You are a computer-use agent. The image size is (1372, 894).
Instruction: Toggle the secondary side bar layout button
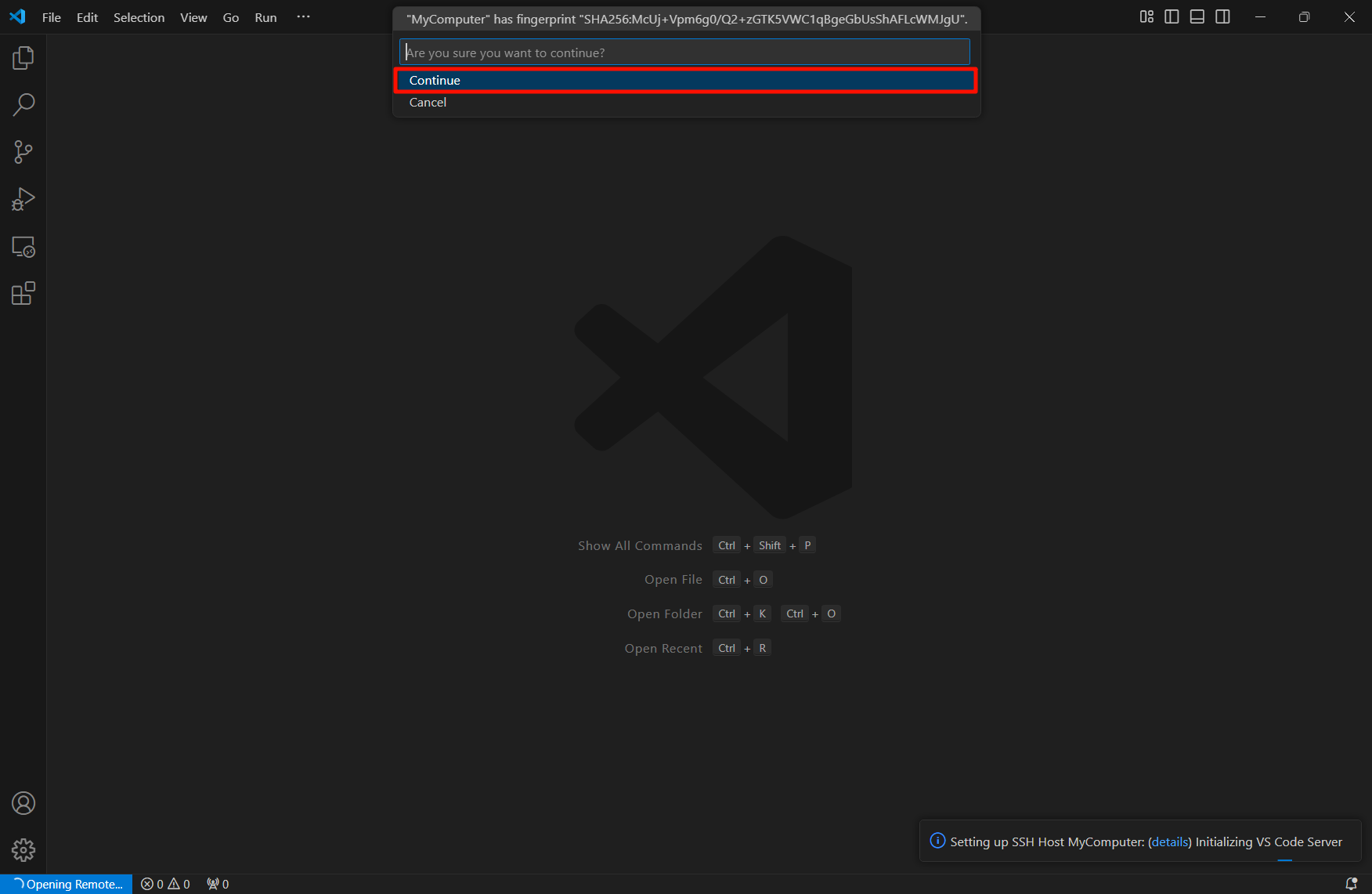[x=1222, y=17]
